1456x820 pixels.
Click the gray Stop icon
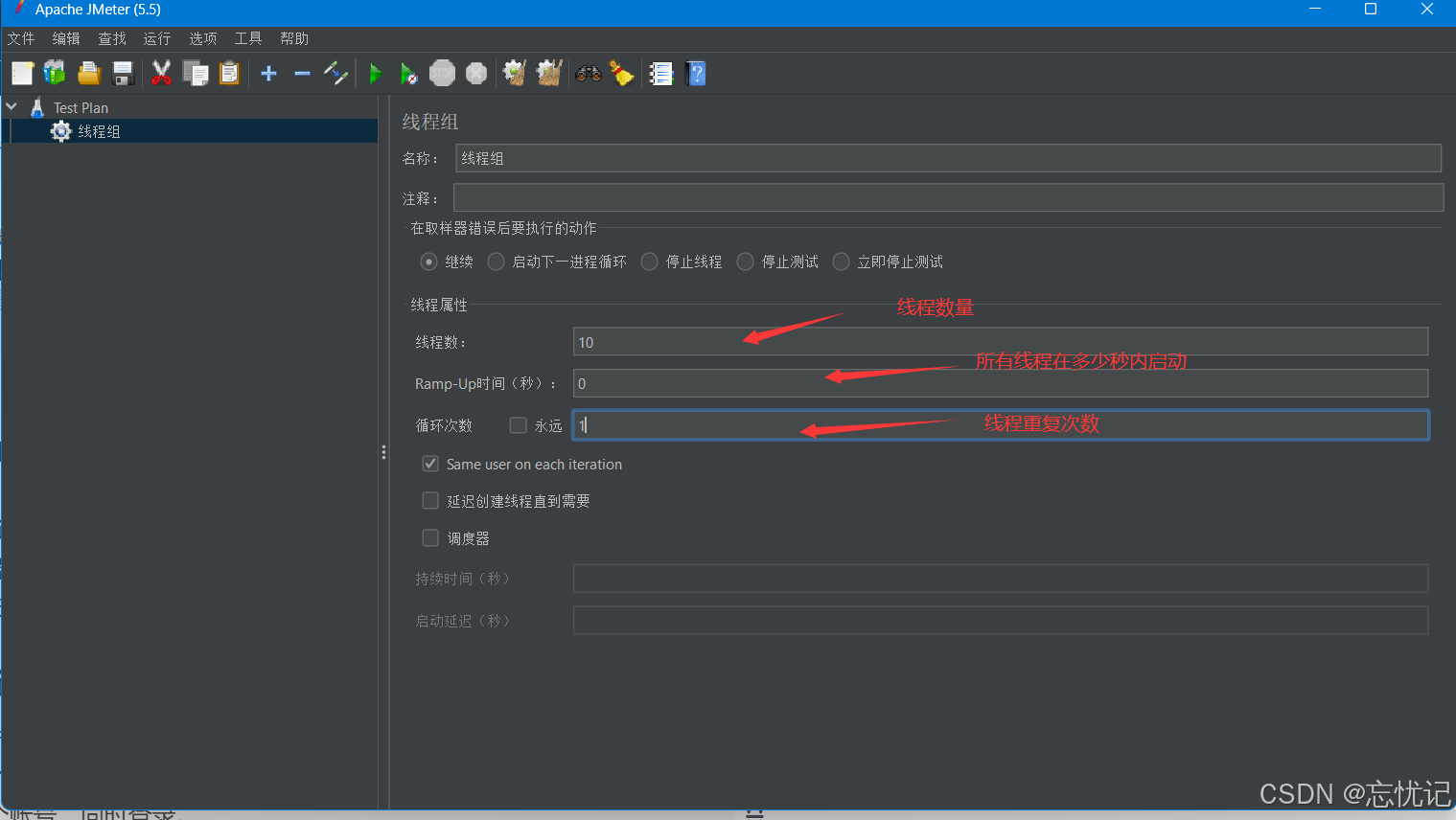click(442, 73)
